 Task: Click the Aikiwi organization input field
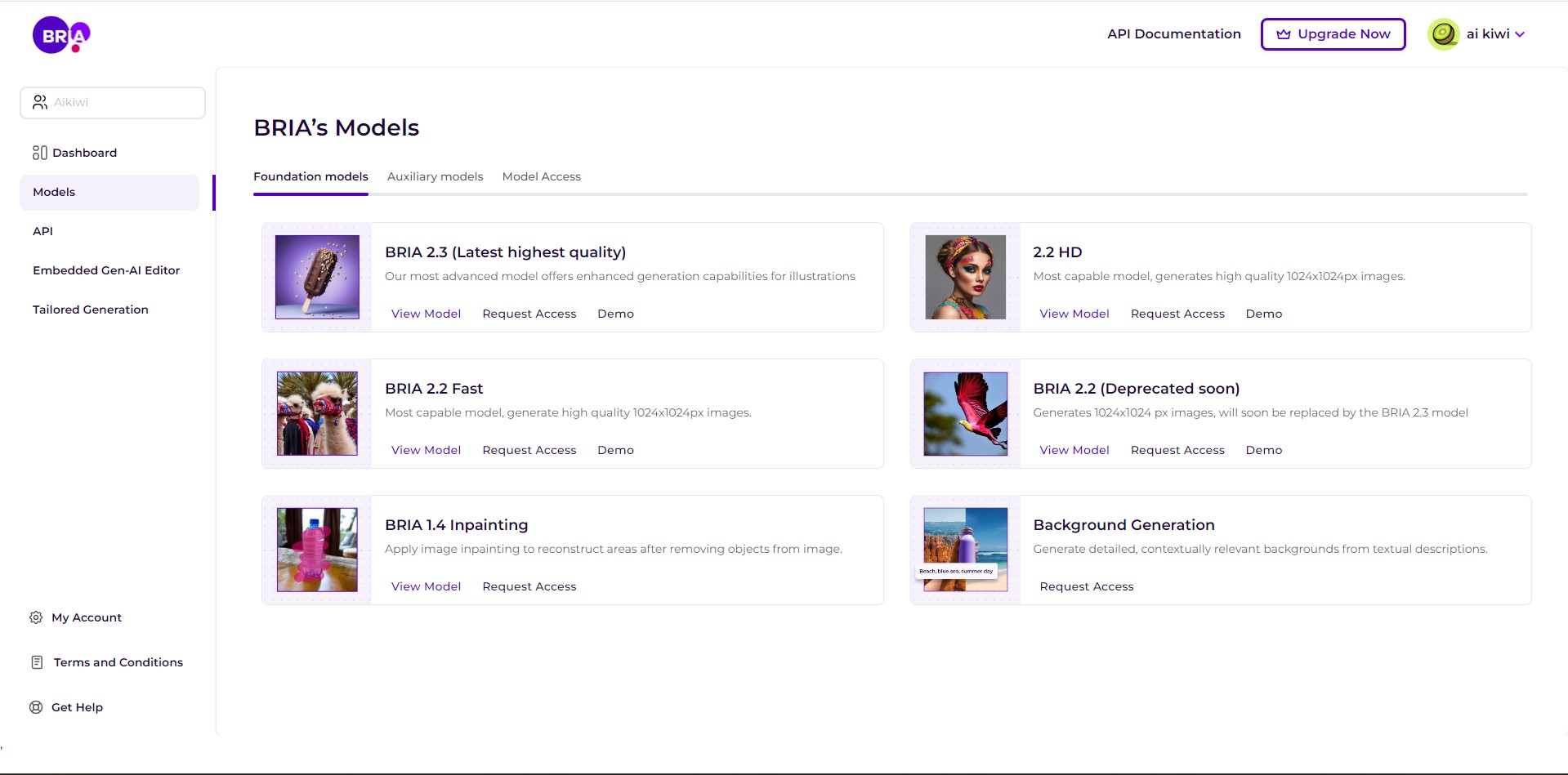coord(113,103)
